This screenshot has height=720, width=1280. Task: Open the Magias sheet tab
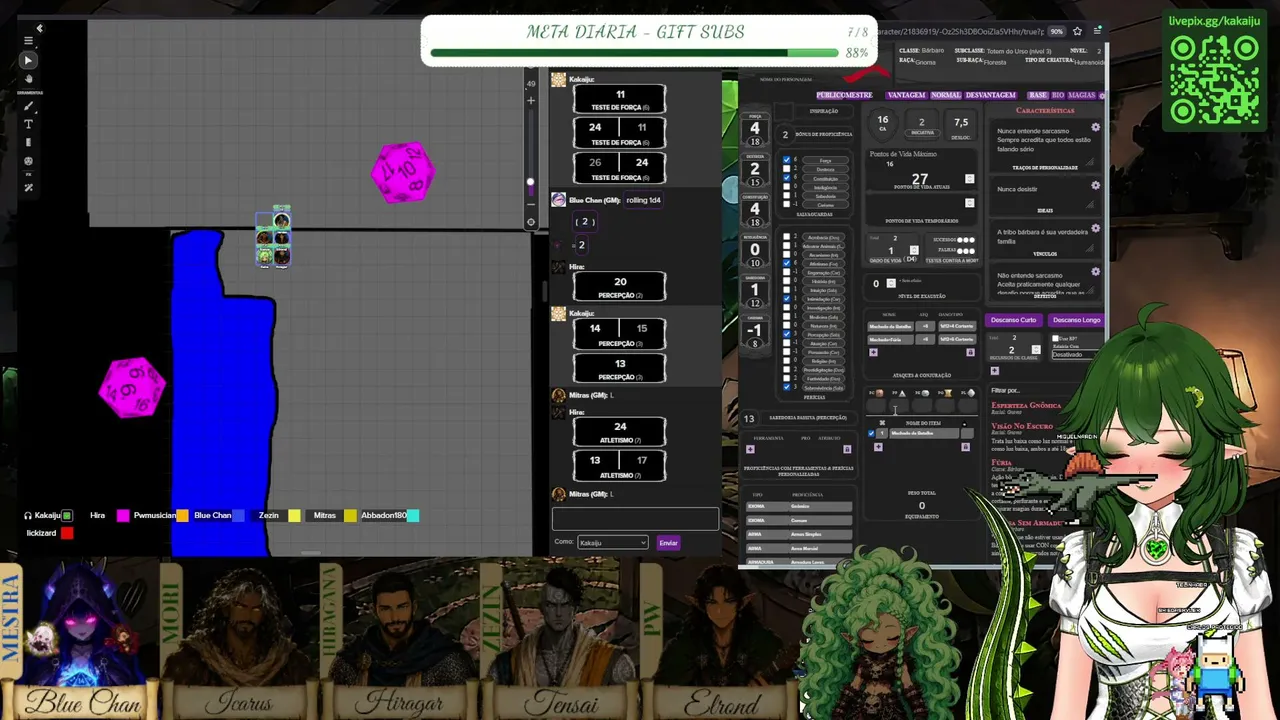[x=1082, y=95]
